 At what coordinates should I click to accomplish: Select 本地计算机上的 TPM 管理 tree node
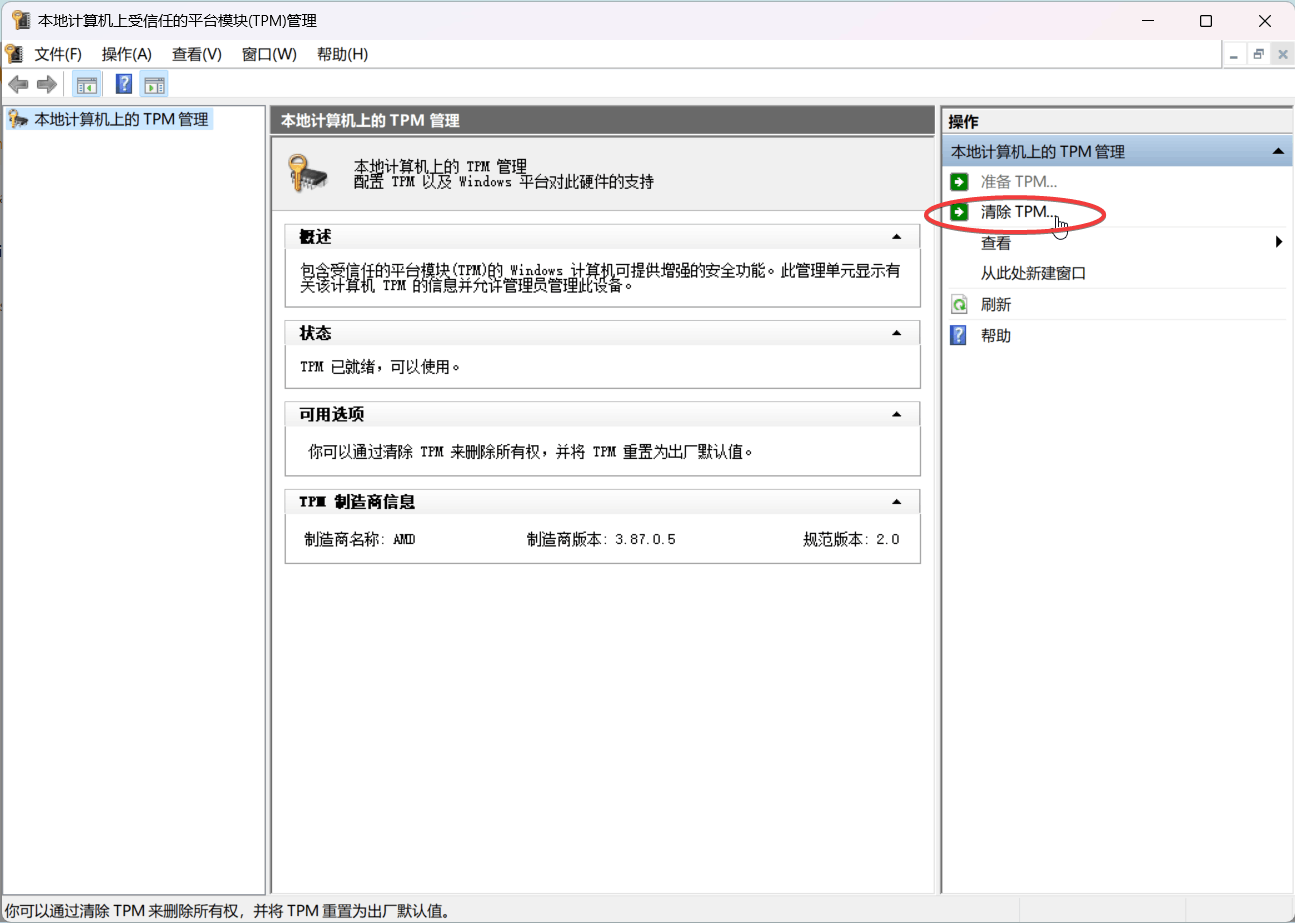pyautogui.click(x=121, y=119)
